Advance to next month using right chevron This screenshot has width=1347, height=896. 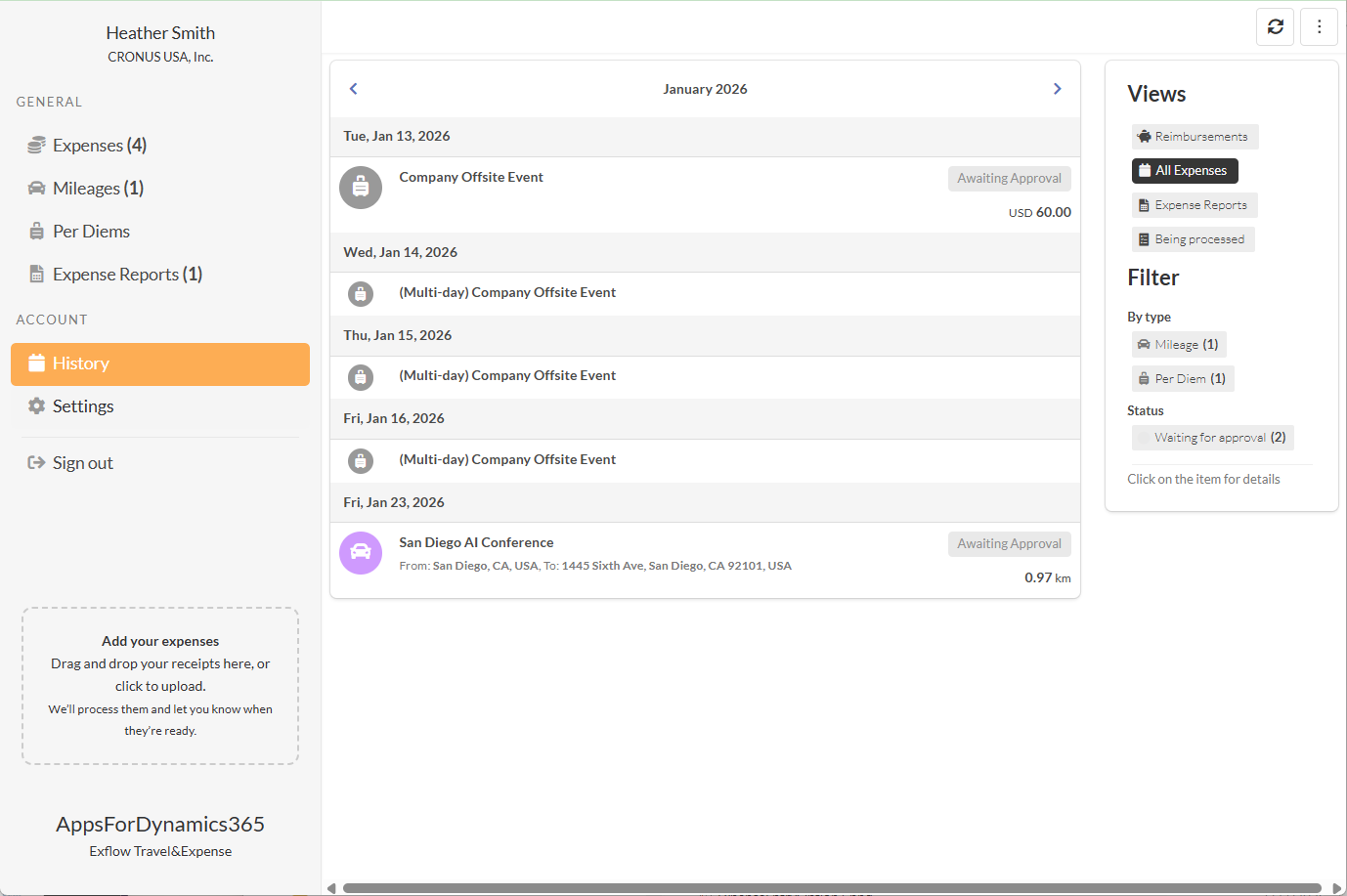(1057, 89)
